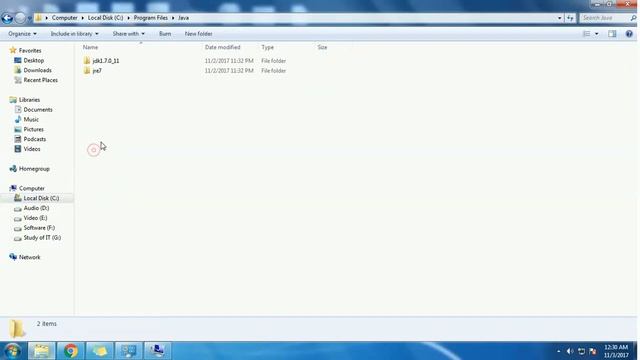This screenshot has height=360, width=640.
Task: Click Computer in the navigation pane
Action: tap(32, 188)
